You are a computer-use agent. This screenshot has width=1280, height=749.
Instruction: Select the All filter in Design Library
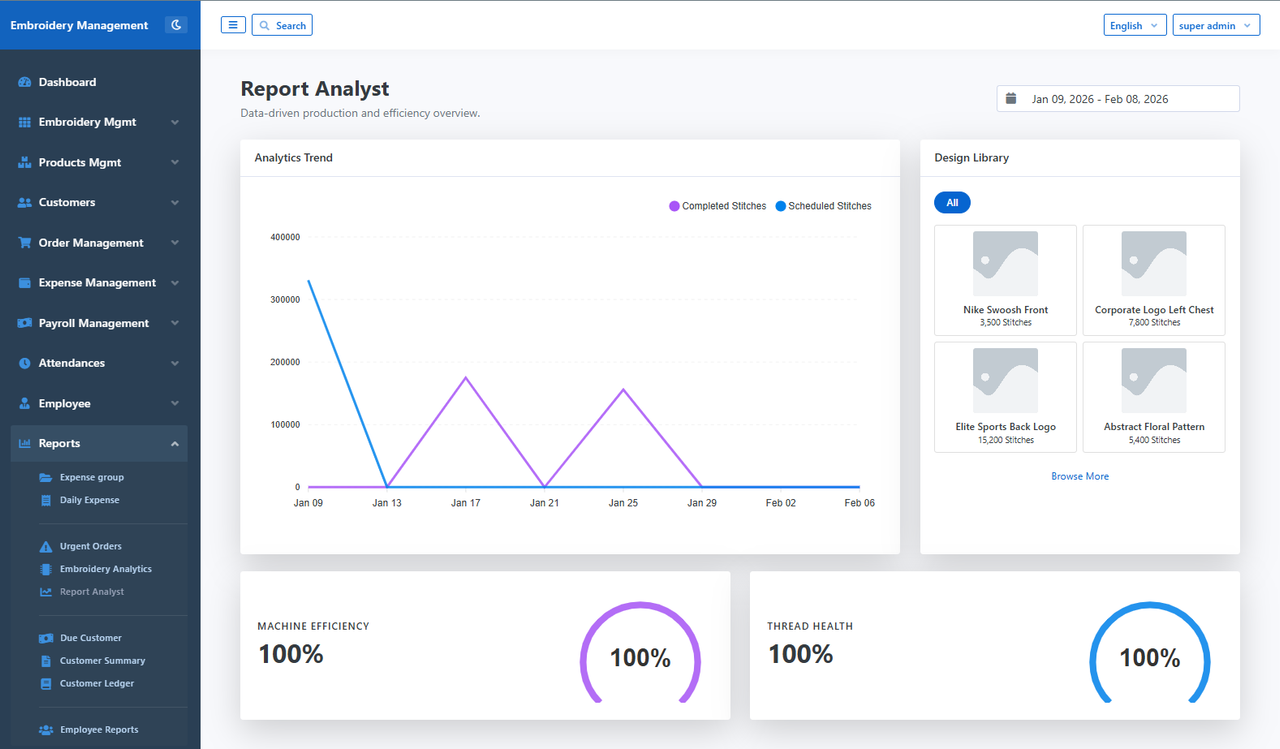[x=952, y=203]
